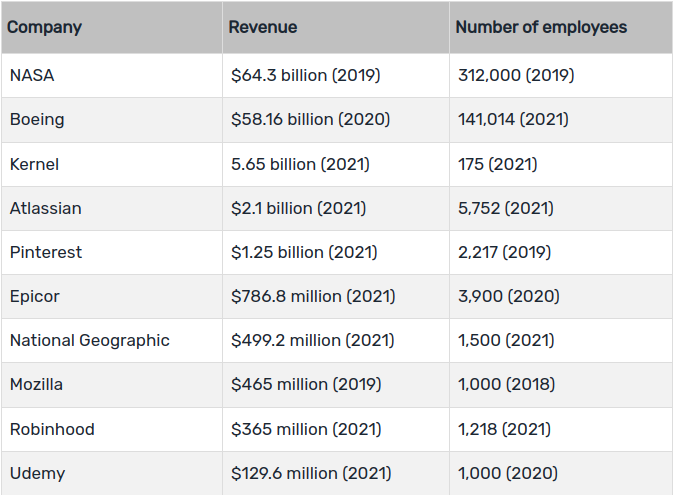Click the Revenue column header

[x=263, y=27]
